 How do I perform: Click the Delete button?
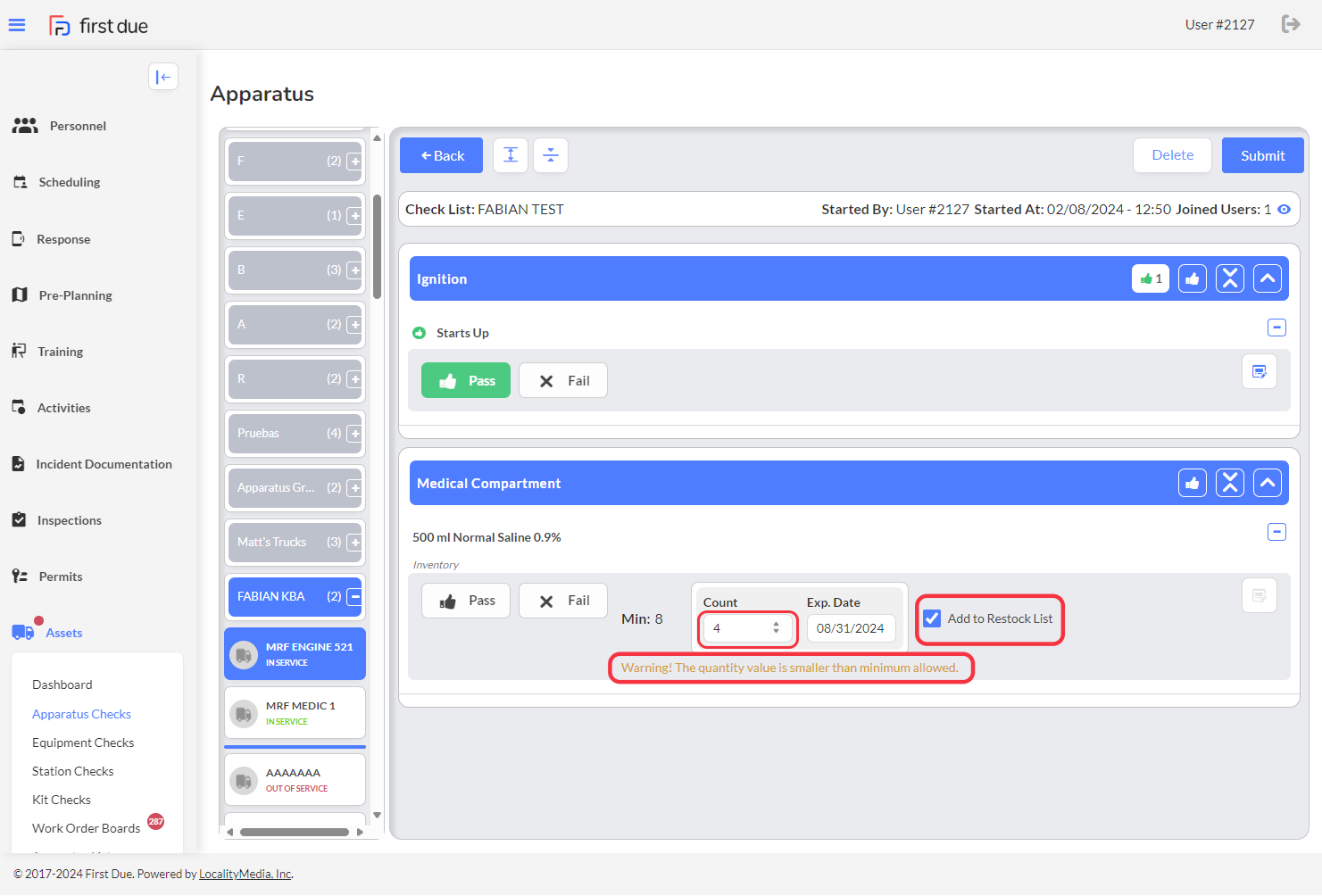[x=1172, y=155]
